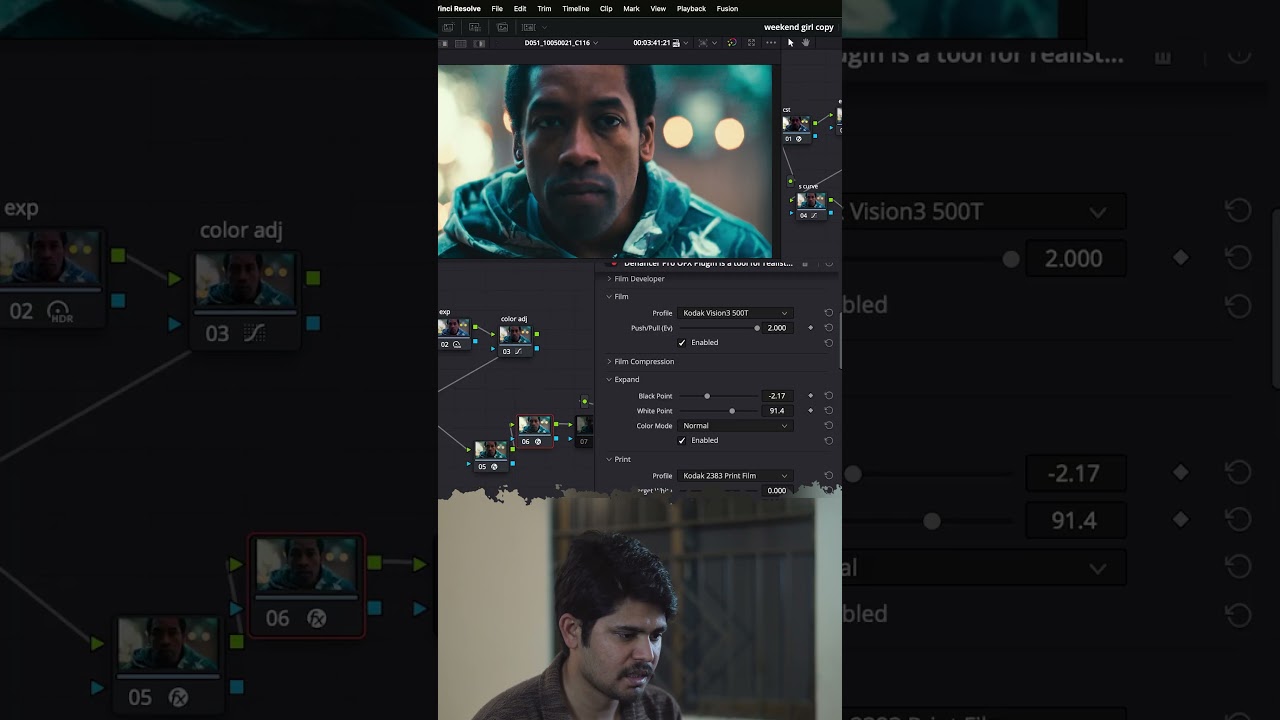
Task: Open the clips filmstrip dropdown arrow
Action: [544, 27]
